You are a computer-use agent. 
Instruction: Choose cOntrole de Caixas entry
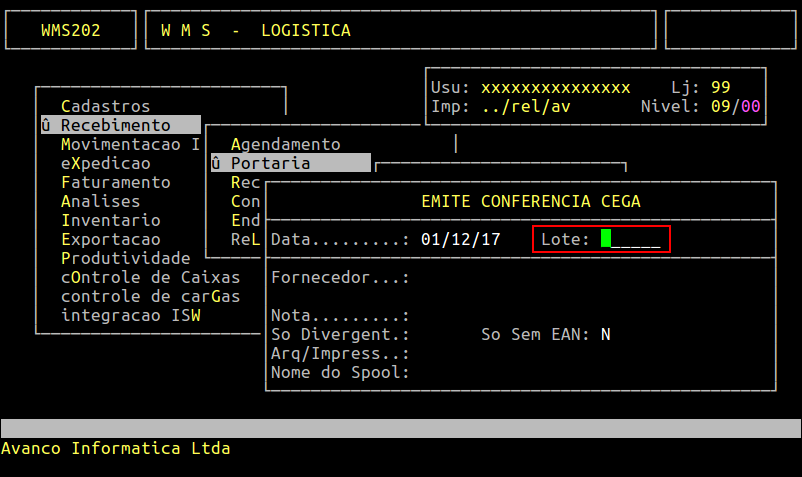pyautogui.click(x=150, y=277)
